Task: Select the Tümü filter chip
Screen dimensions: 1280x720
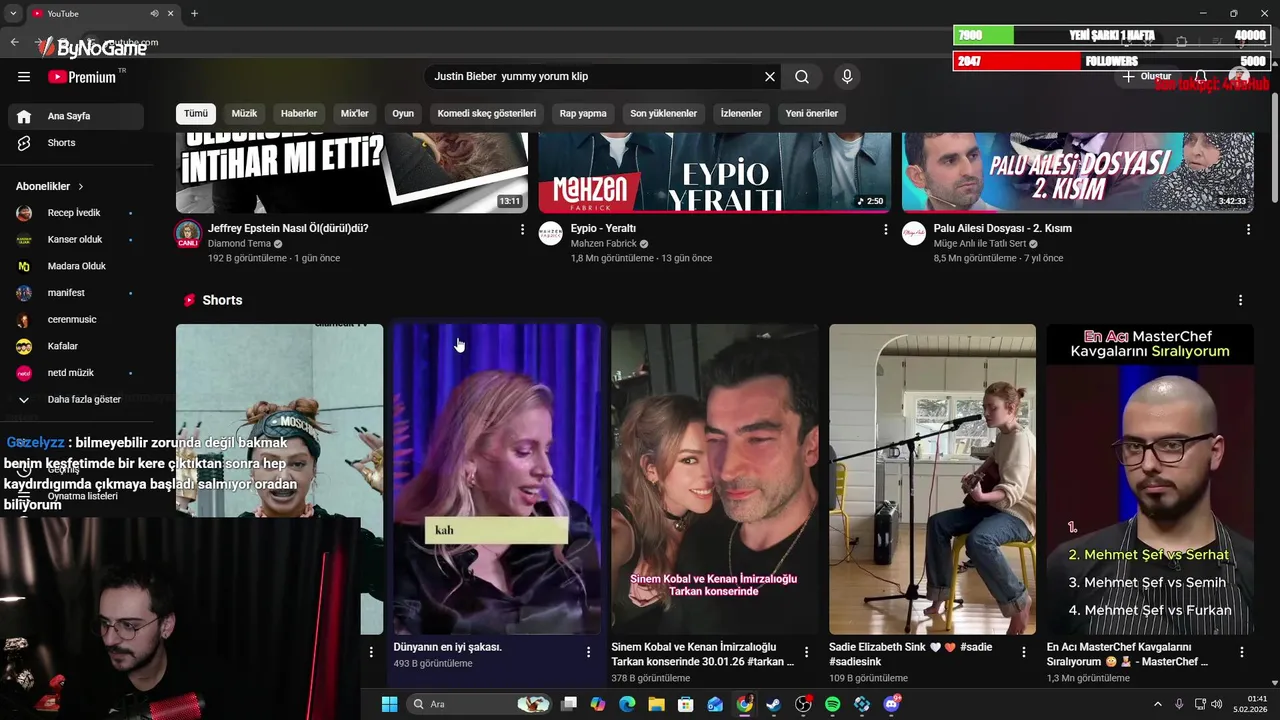Action: click(196, 113)
